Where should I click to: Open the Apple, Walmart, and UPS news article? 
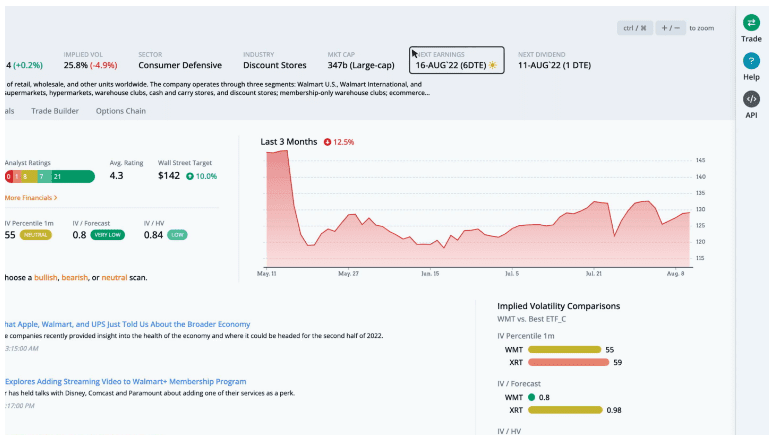127,324
